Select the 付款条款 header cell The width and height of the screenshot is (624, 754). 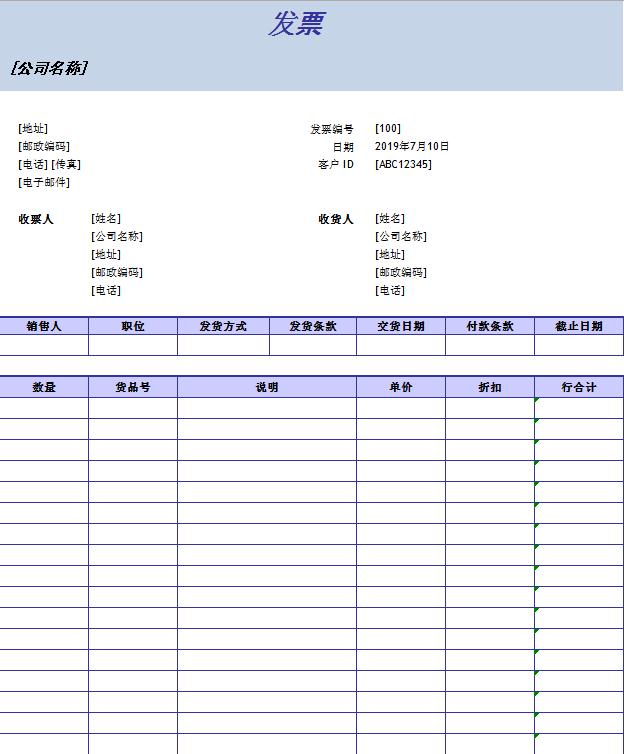pyautogui.click(x=489, y=326)
